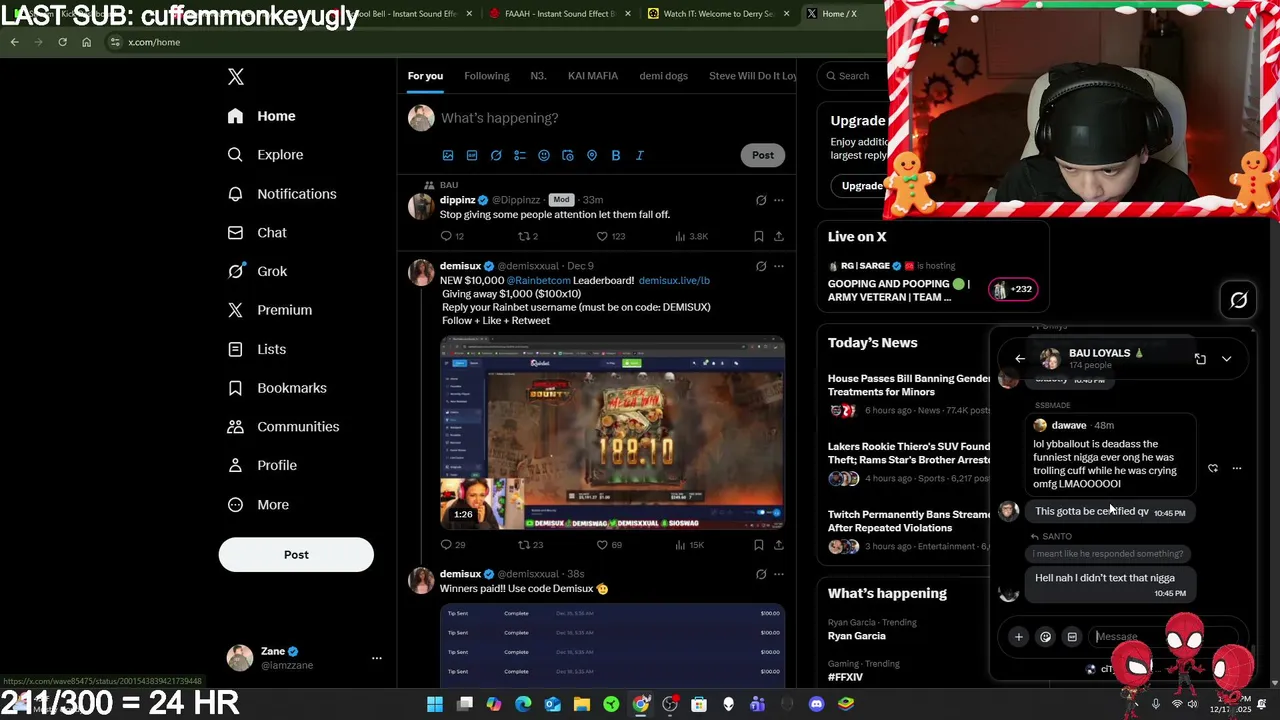Add media image to the new post
This screenshot has width=1280, height=720.
pos(448,155)
